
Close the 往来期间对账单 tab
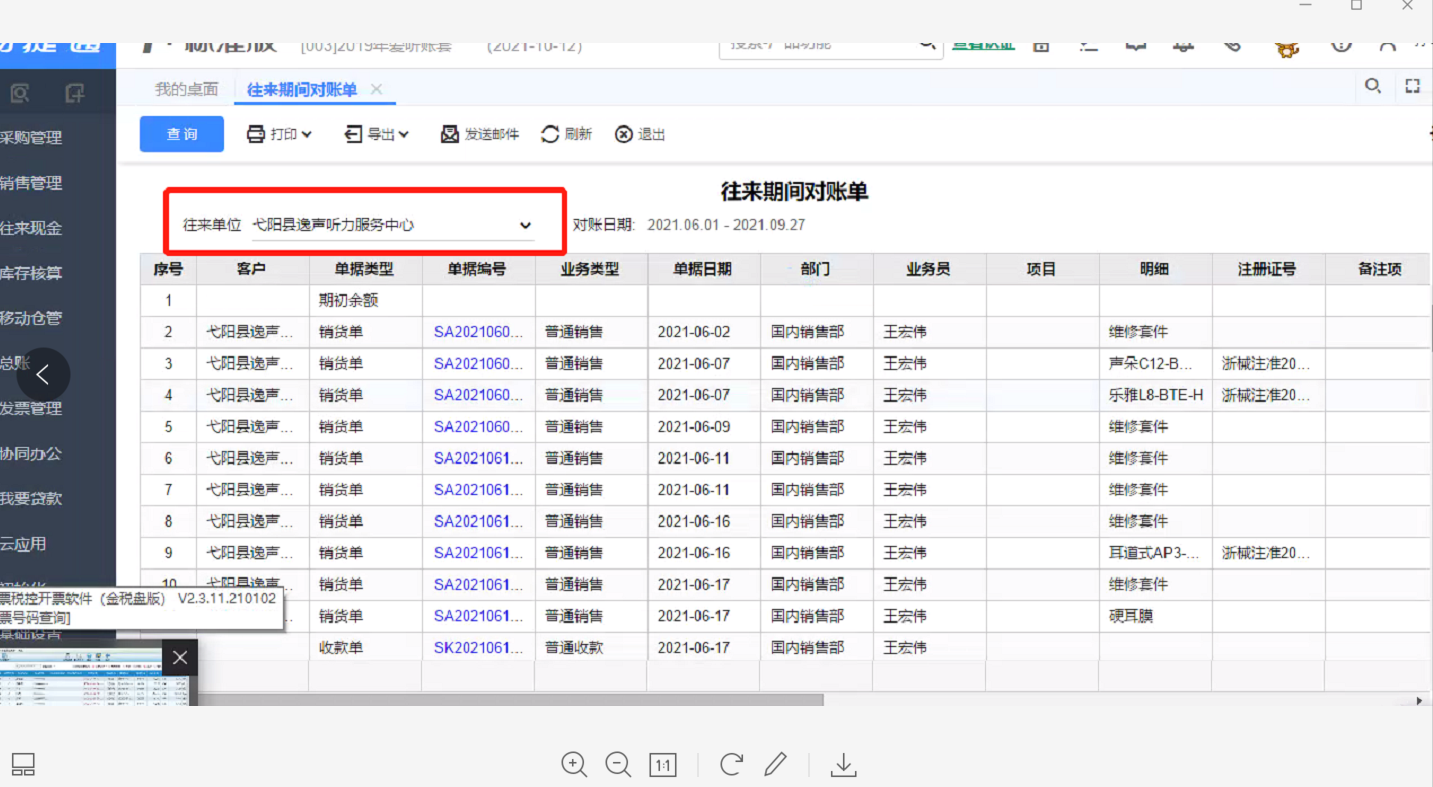pyautogui.click(x=377, y=89)
